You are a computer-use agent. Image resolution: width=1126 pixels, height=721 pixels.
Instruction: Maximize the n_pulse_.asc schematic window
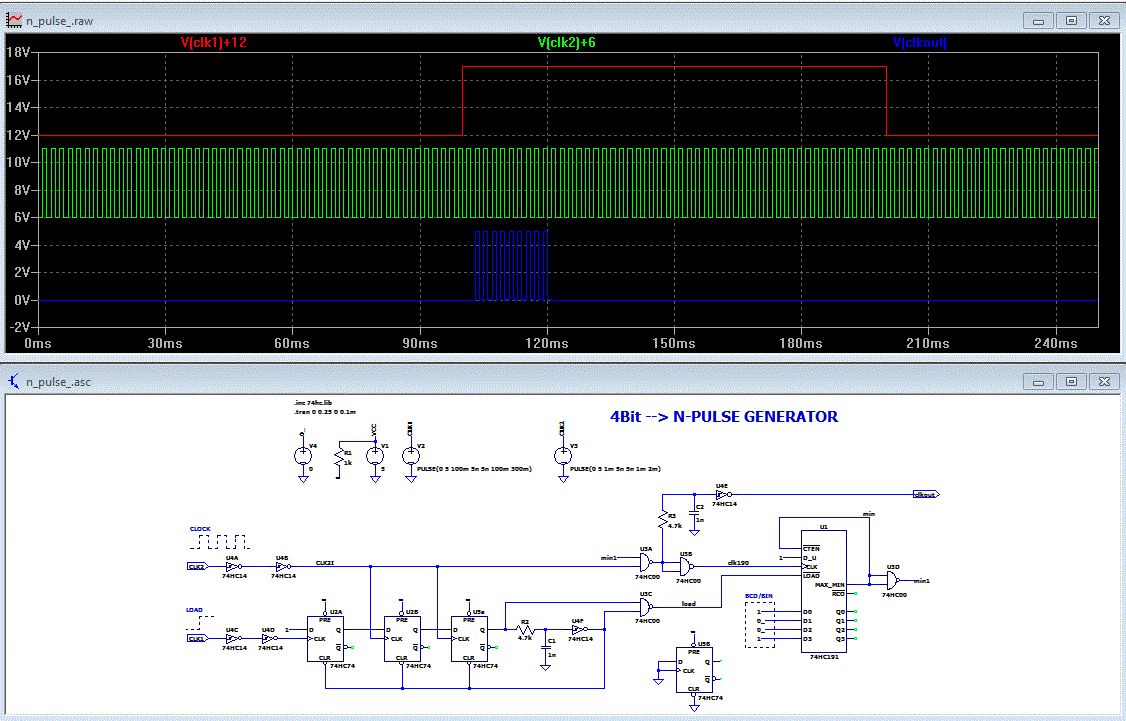coord(1071,381)
